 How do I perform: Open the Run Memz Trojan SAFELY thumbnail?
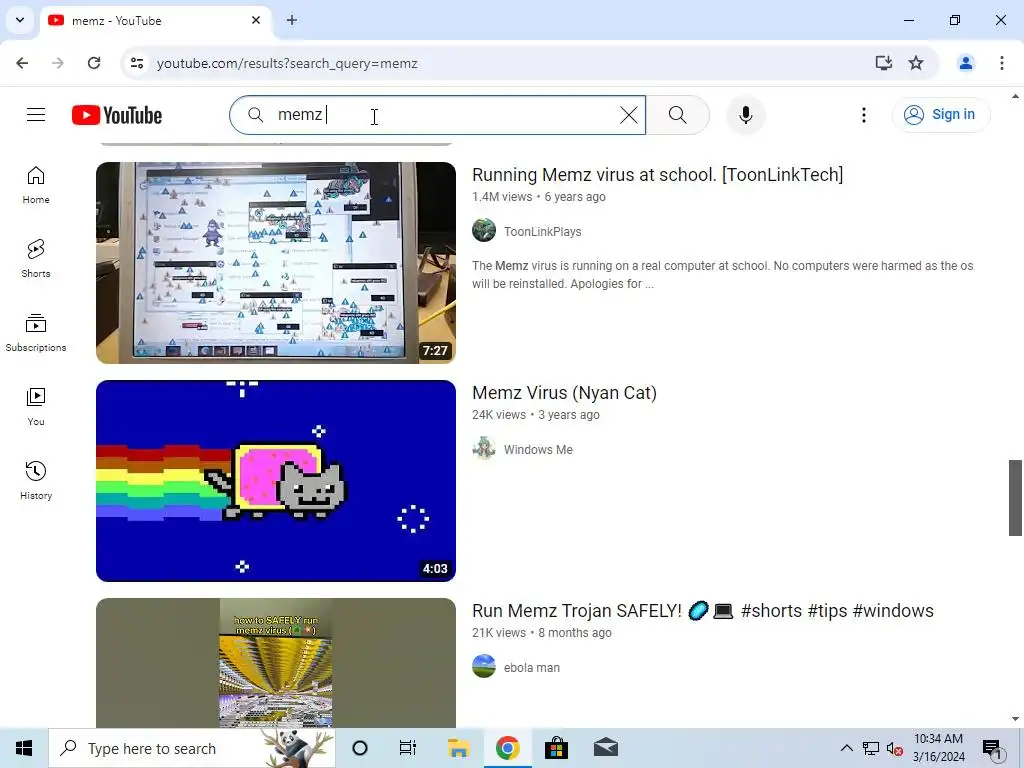tap(276, 663)
